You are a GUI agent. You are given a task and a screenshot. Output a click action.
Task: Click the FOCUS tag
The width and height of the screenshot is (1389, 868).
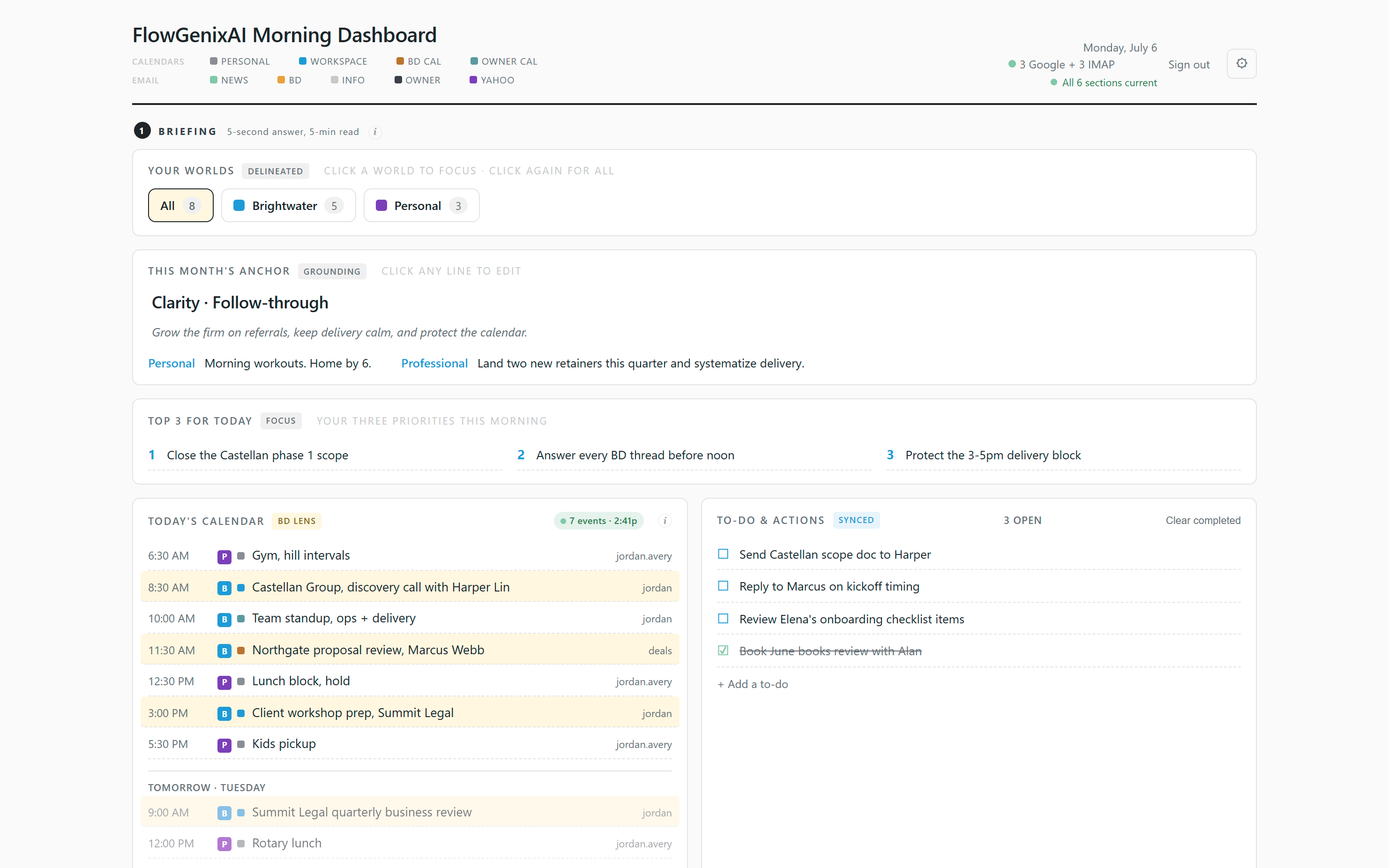[281, 421]
